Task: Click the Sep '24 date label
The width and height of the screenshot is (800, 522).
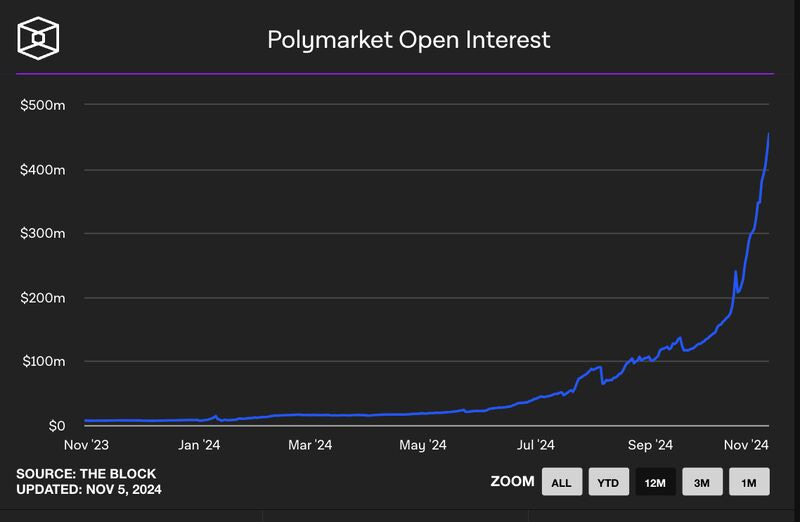Action: [650, 445]
